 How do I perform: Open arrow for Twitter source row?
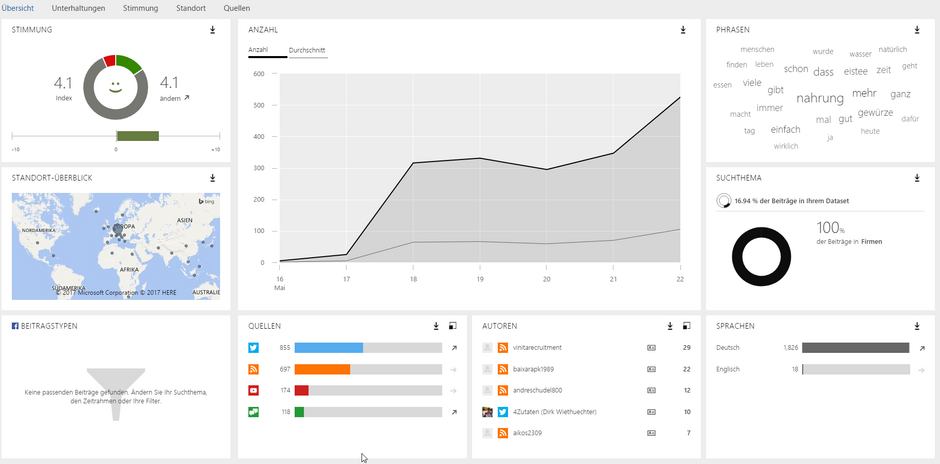(454, 348)
